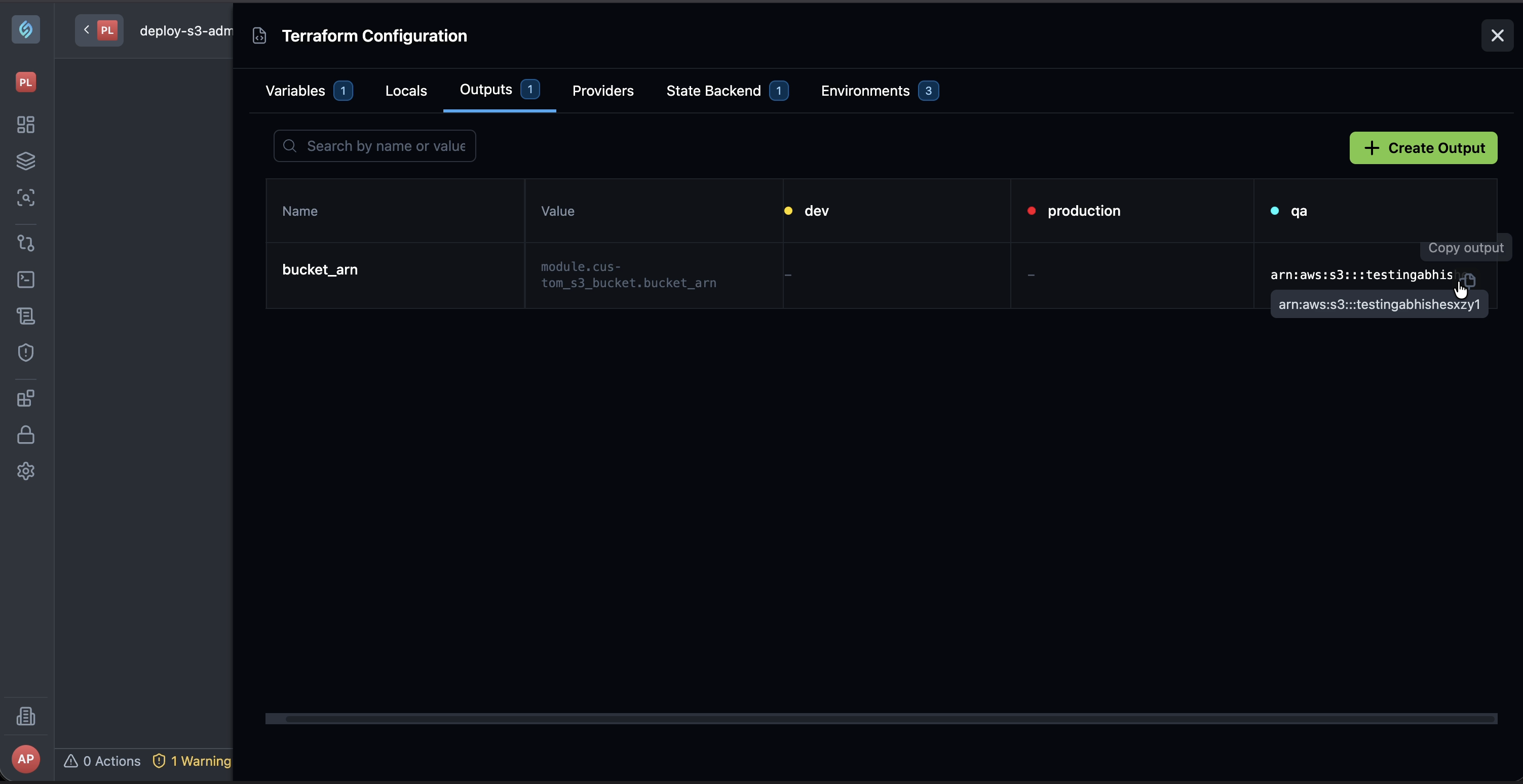
Task: Open the lock secrets icon
Action: click(25, 435)
